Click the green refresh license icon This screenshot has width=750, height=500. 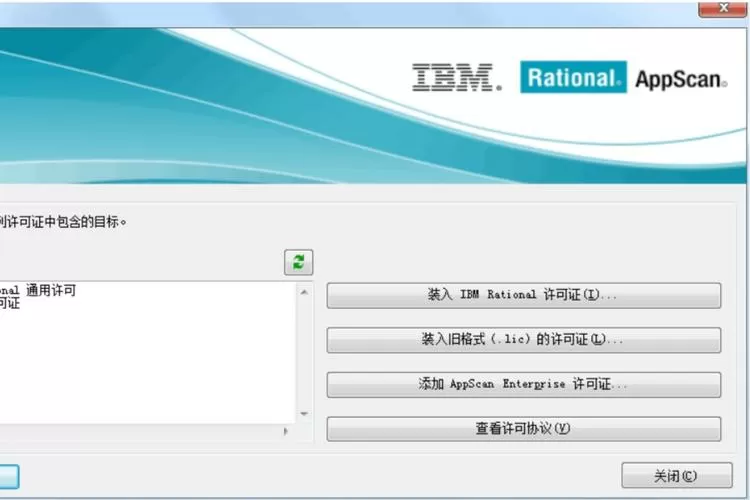[x=298, y=262]
